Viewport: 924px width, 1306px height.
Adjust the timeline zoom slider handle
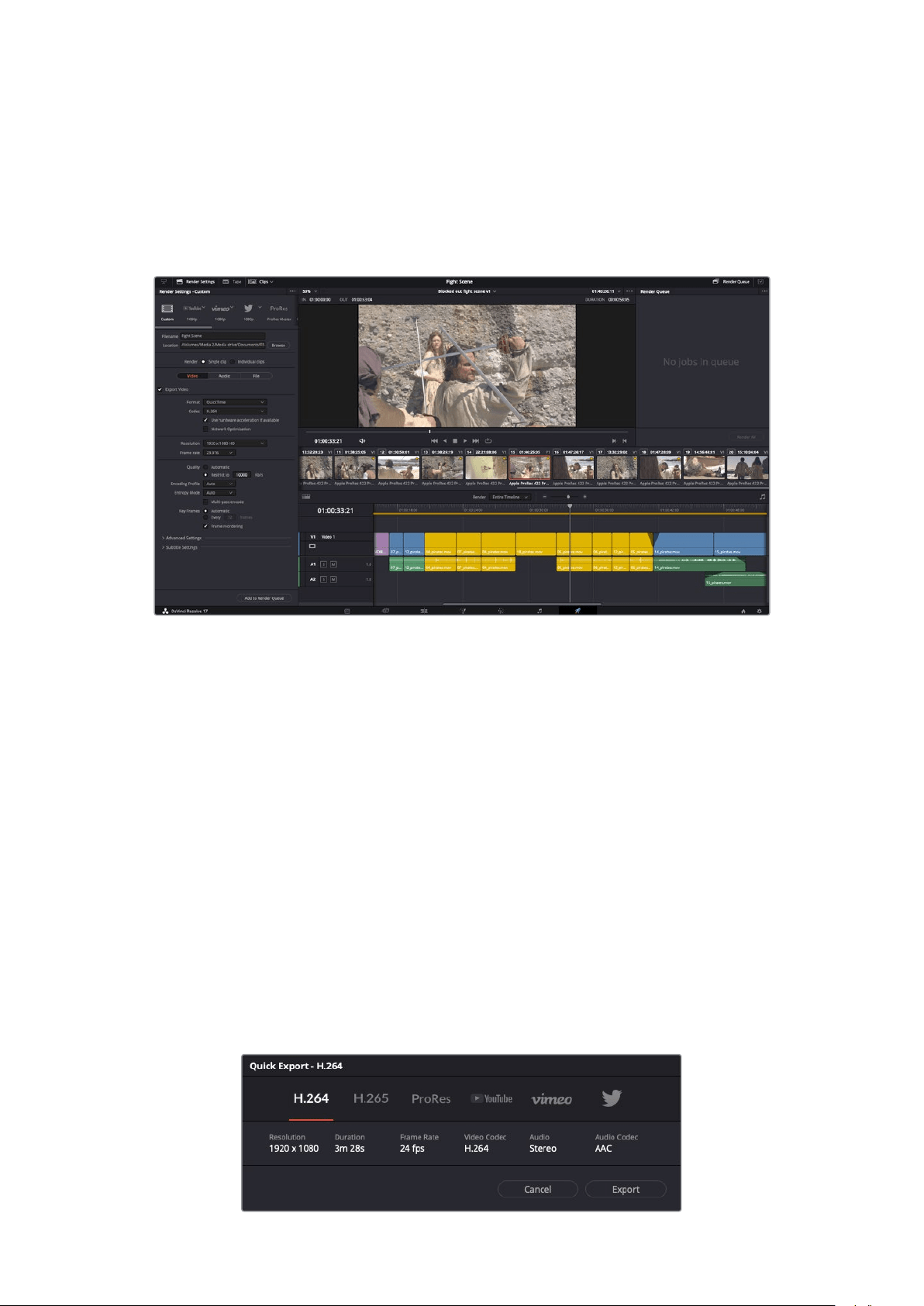(x=568, y=497)
